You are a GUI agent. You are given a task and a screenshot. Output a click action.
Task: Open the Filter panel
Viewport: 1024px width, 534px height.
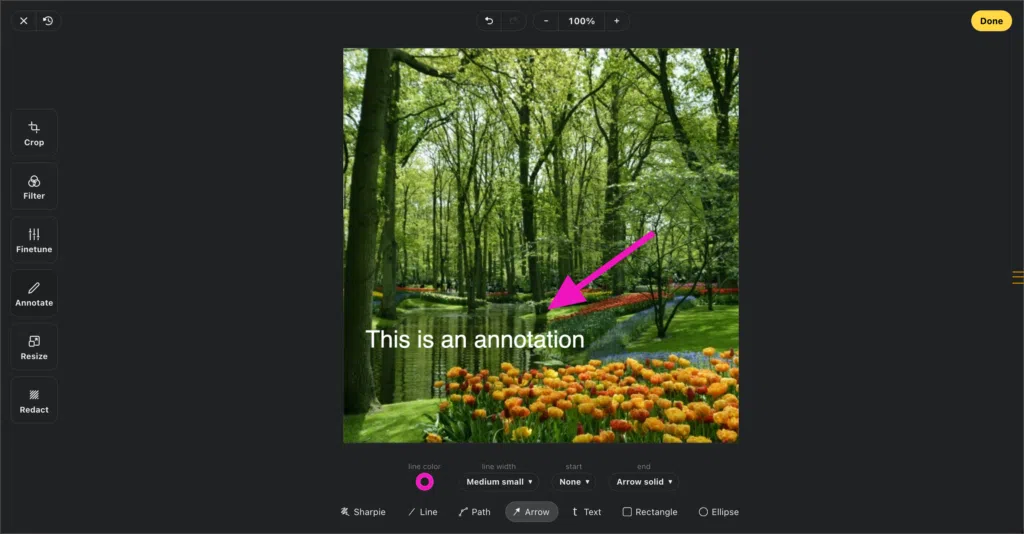[x=34, y=187]
